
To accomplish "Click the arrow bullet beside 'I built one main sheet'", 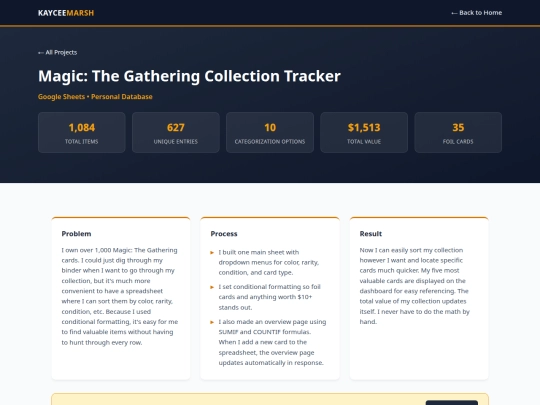I will coord(212,252).
